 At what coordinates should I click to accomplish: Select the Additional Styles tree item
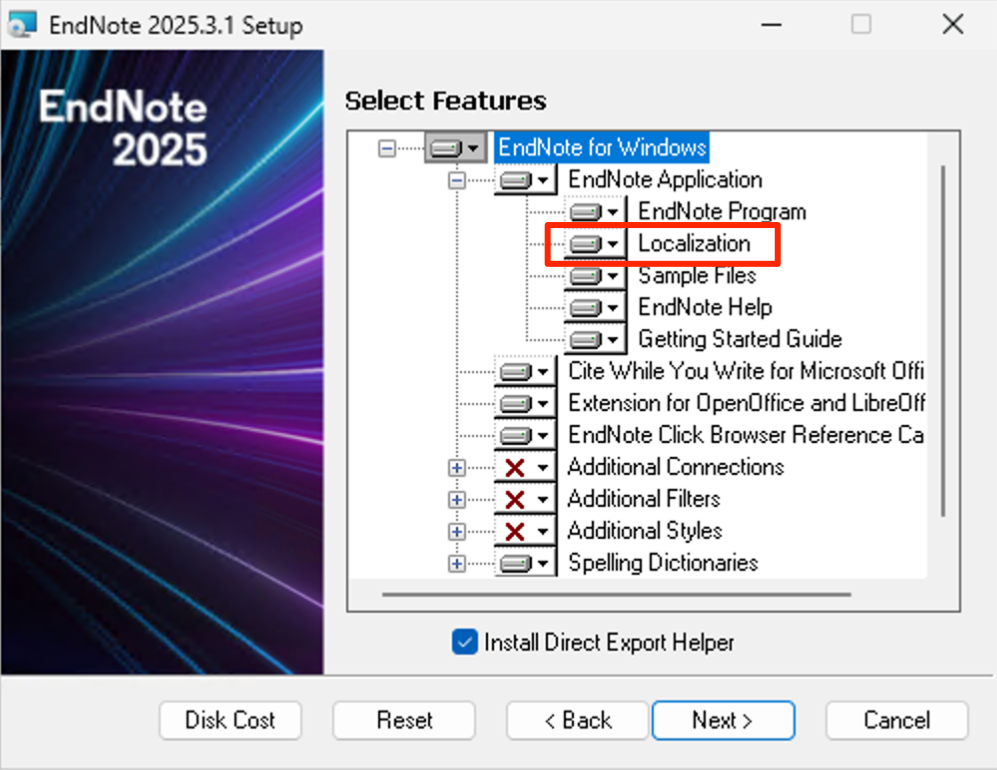pos(645,530)
